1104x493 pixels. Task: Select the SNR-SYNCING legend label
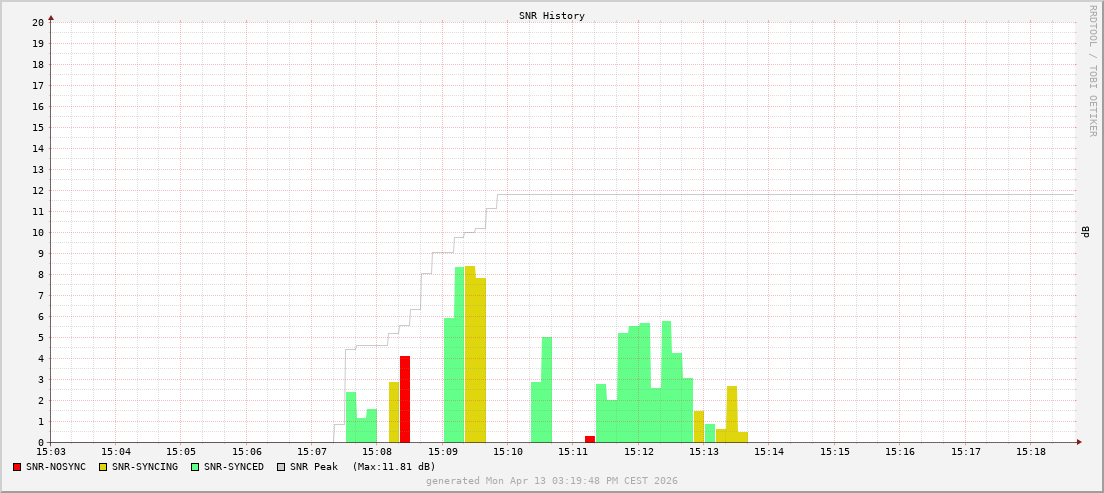coord(145,467)
